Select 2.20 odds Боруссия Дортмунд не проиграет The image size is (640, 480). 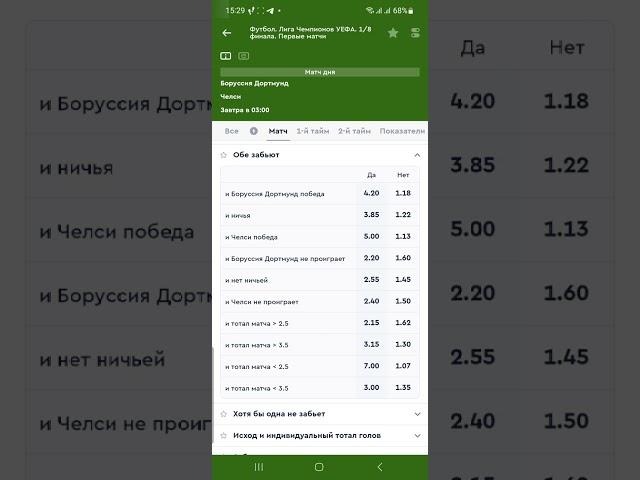click(x=371, y=258)
